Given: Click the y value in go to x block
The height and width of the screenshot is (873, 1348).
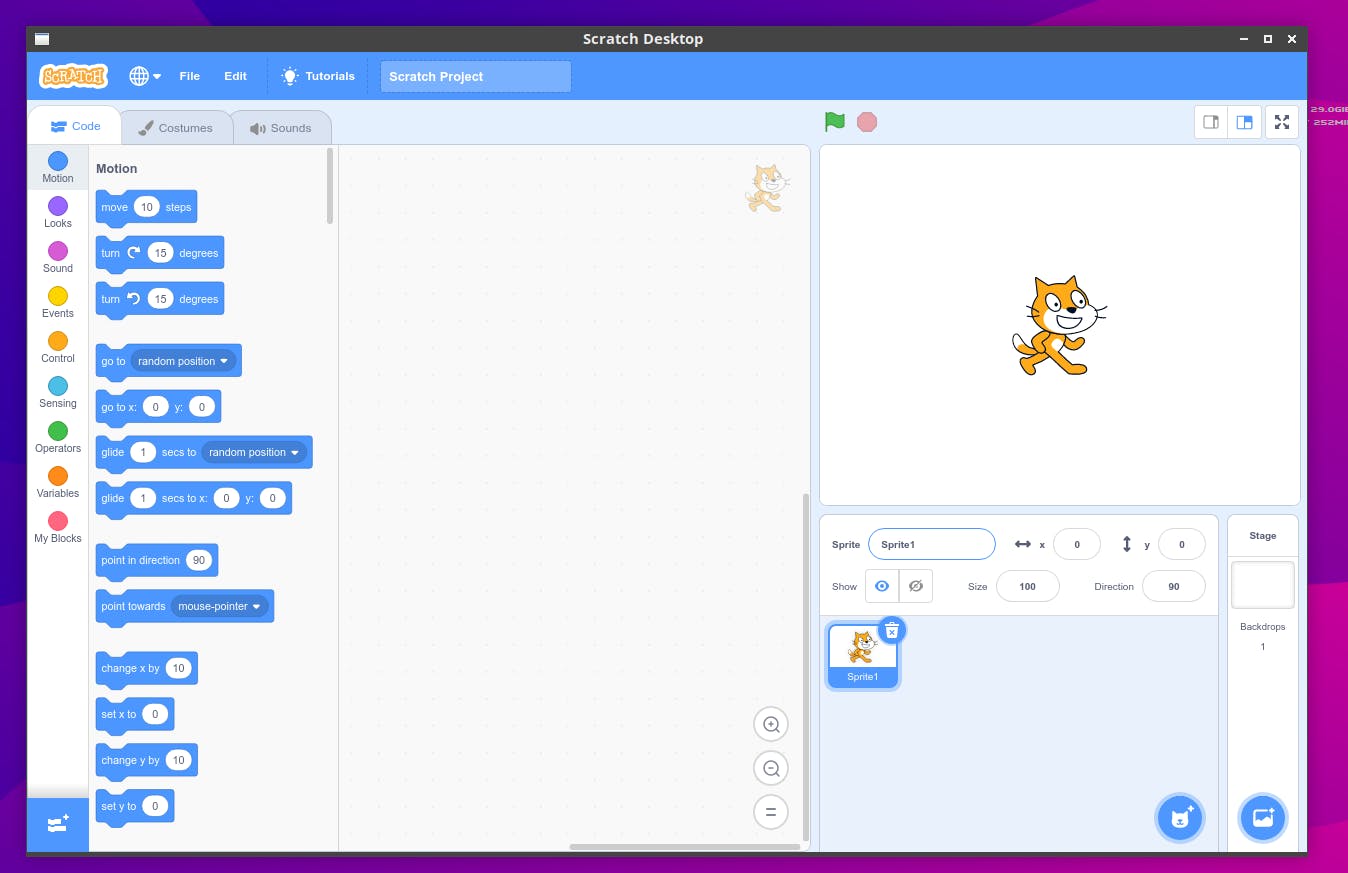Looking at the screenshot, I should click(x=202, y=407).
